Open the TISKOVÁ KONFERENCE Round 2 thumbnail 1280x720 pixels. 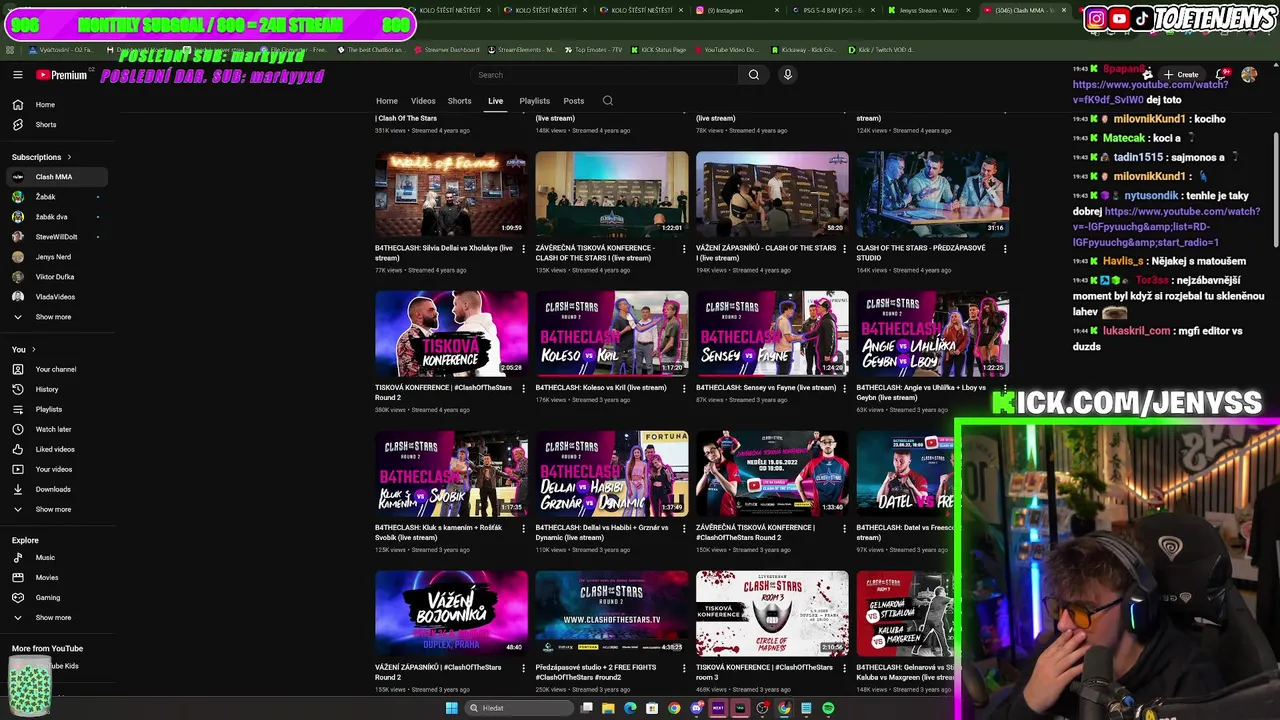451,334
